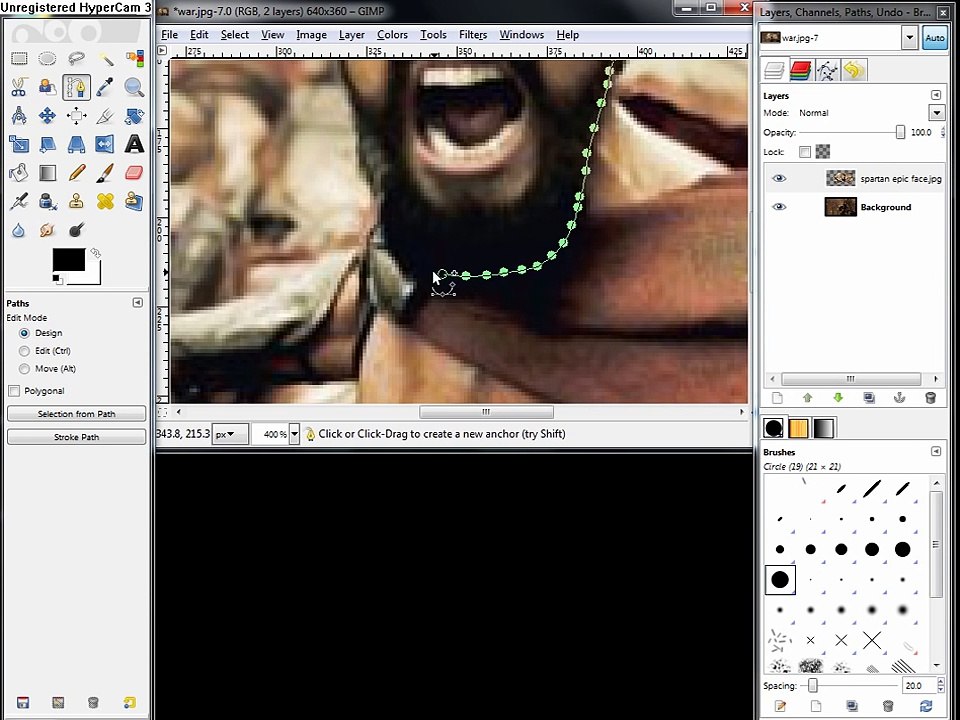Select the Scissors Select tool

tap(19, 87)
